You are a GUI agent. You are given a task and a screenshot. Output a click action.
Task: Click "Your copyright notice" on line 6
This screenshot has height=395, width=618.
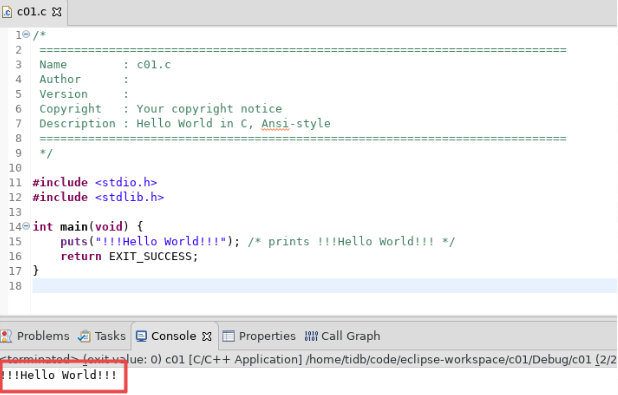pos(209,109)
